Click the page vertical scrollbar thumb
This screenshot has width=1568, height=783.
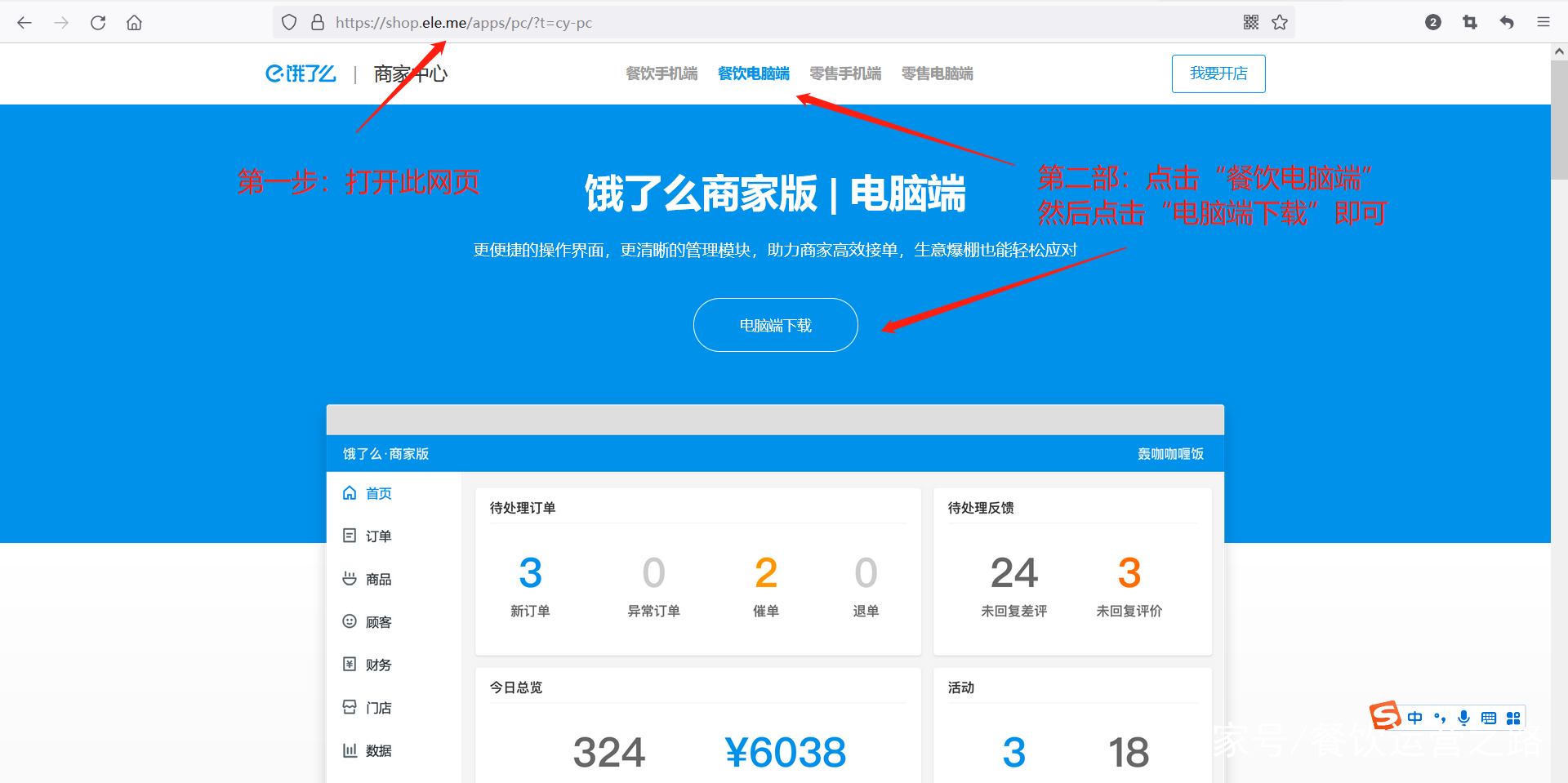pyautogui.click(x=1559, y=118)
